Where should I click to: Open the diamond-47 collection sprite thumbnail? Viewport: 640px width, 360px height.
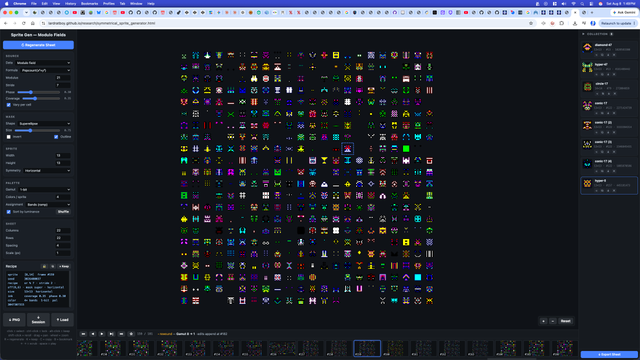tap(587, 48)
